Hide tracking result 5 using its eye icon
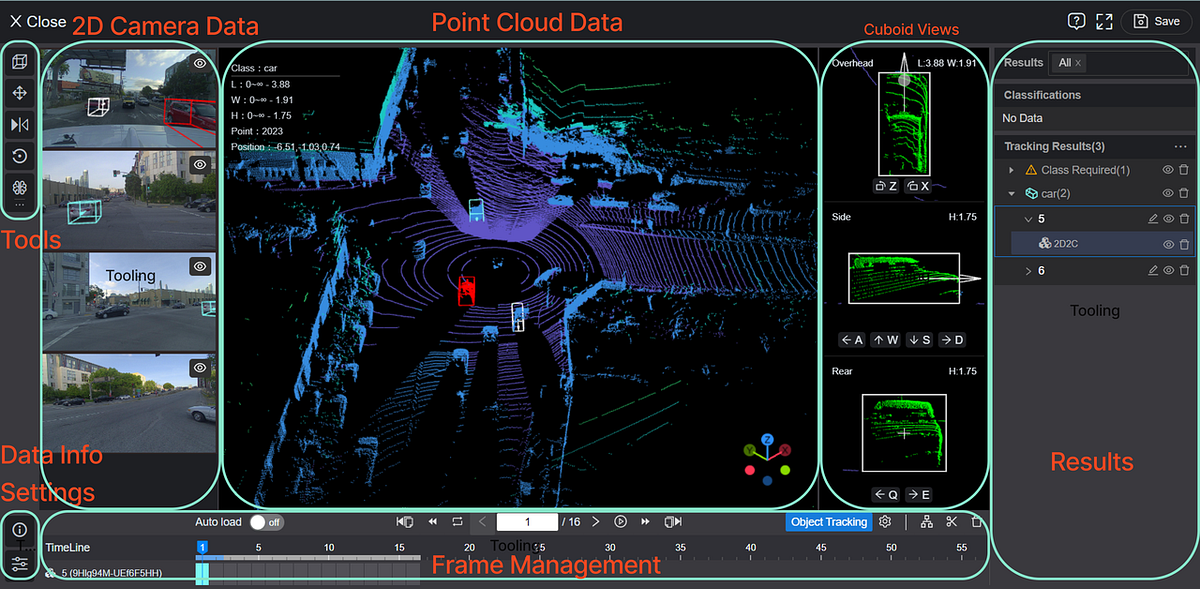 1167,218
